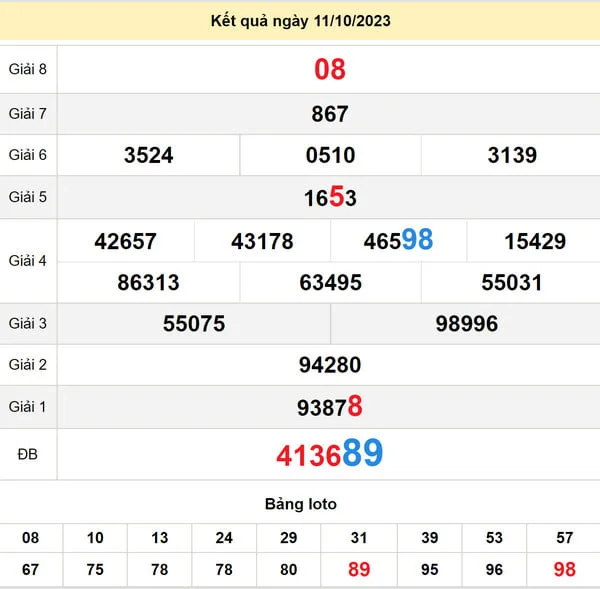This screenshot has height=589, width=600.
Task: Select Giải 6 number 3139
Action: pos(512,155)
